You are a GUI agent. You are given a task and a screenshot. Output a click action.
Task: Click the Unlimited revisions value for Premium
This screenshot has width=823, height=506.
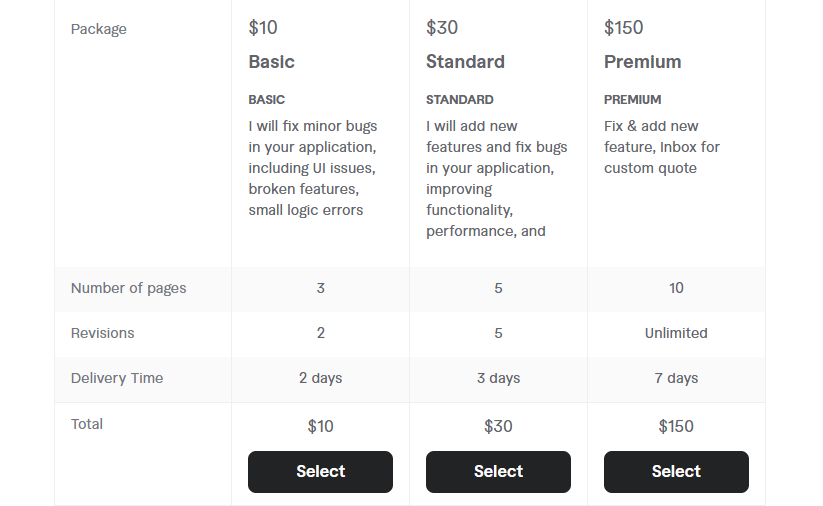676,333
